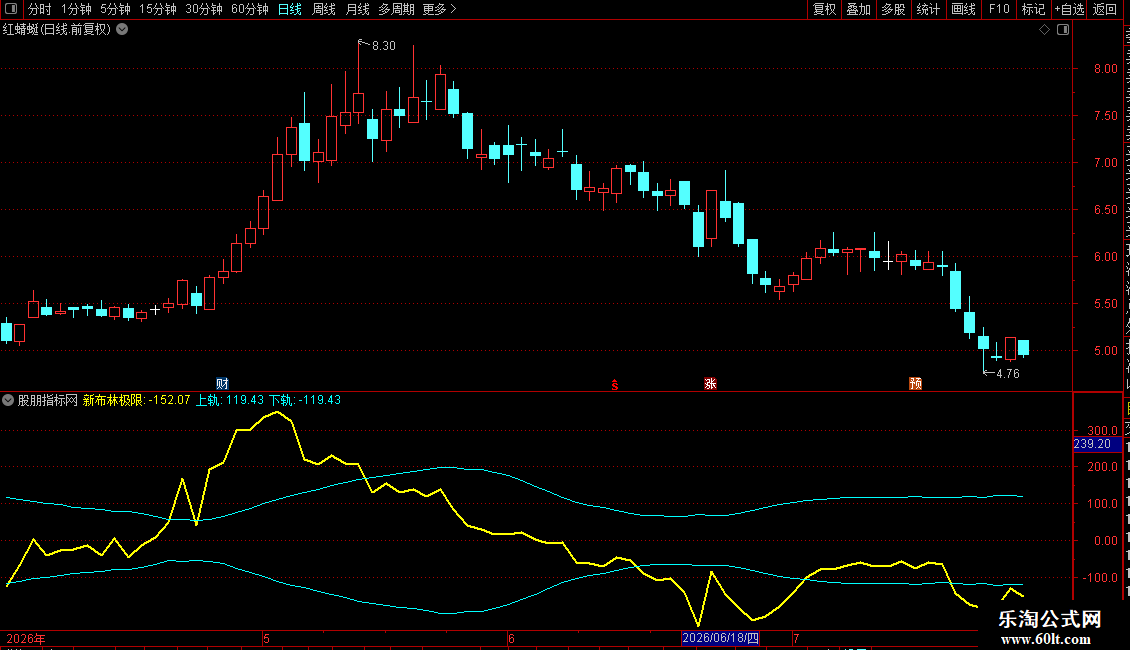Select the 1分钟 period
This screenshot has height=650, width=1130.
(x=76, y=9)
